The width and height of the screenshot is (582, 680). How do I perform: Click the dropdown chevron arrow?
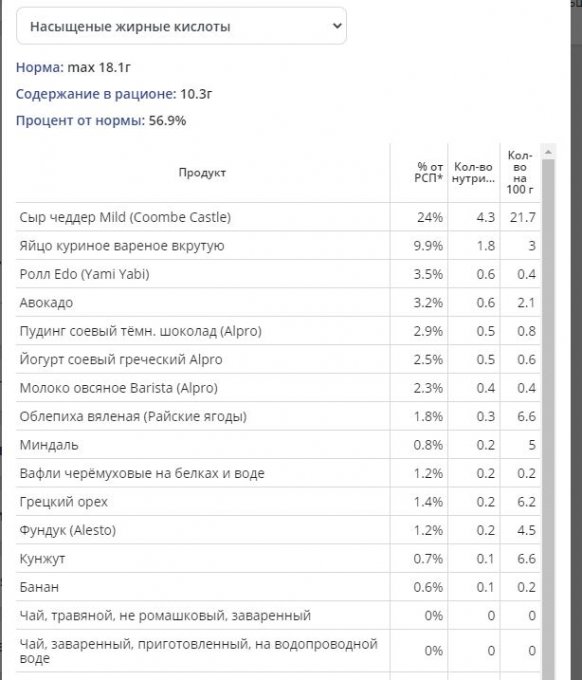click(x=337, y=26)
